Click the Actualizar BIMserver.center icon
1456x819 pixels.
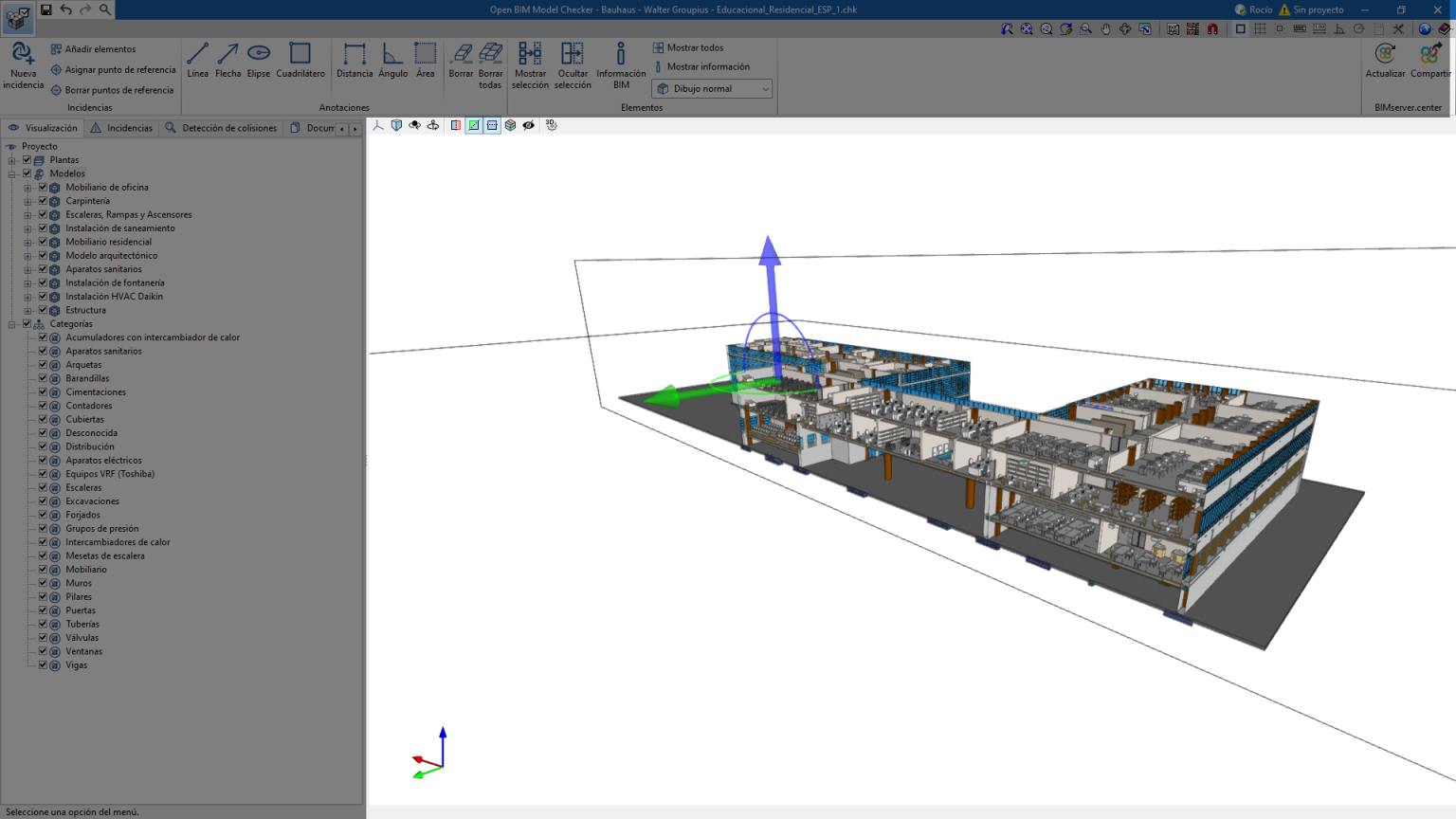click(1385, 61)
